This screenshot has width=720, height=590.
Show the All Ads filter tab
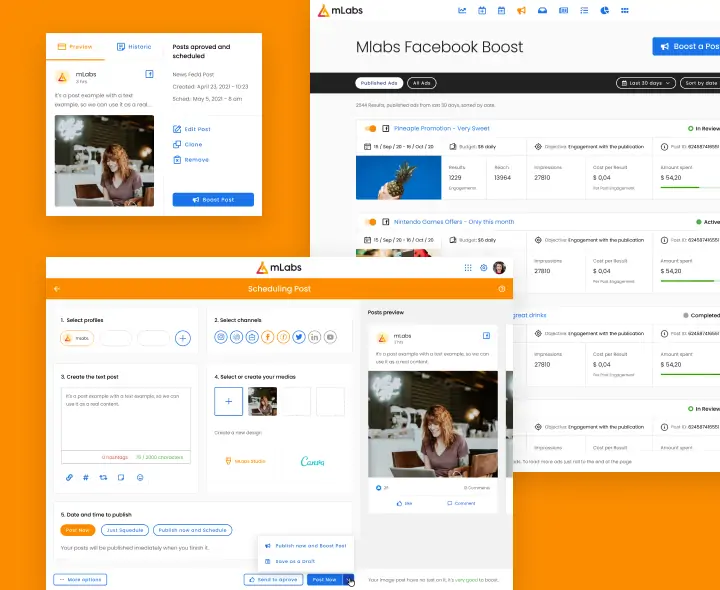pyautogui.click(x=422, y=83)
